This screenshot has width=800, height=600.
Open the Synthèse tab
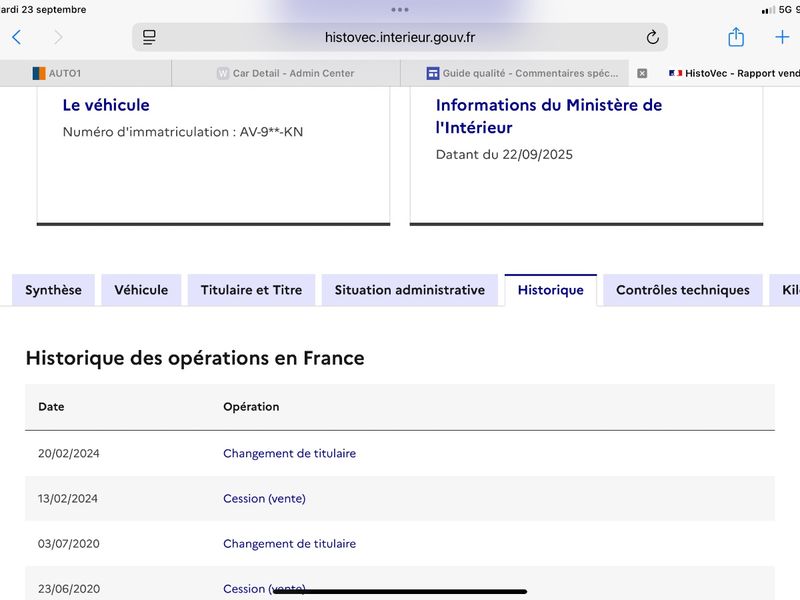click(53, 290)
